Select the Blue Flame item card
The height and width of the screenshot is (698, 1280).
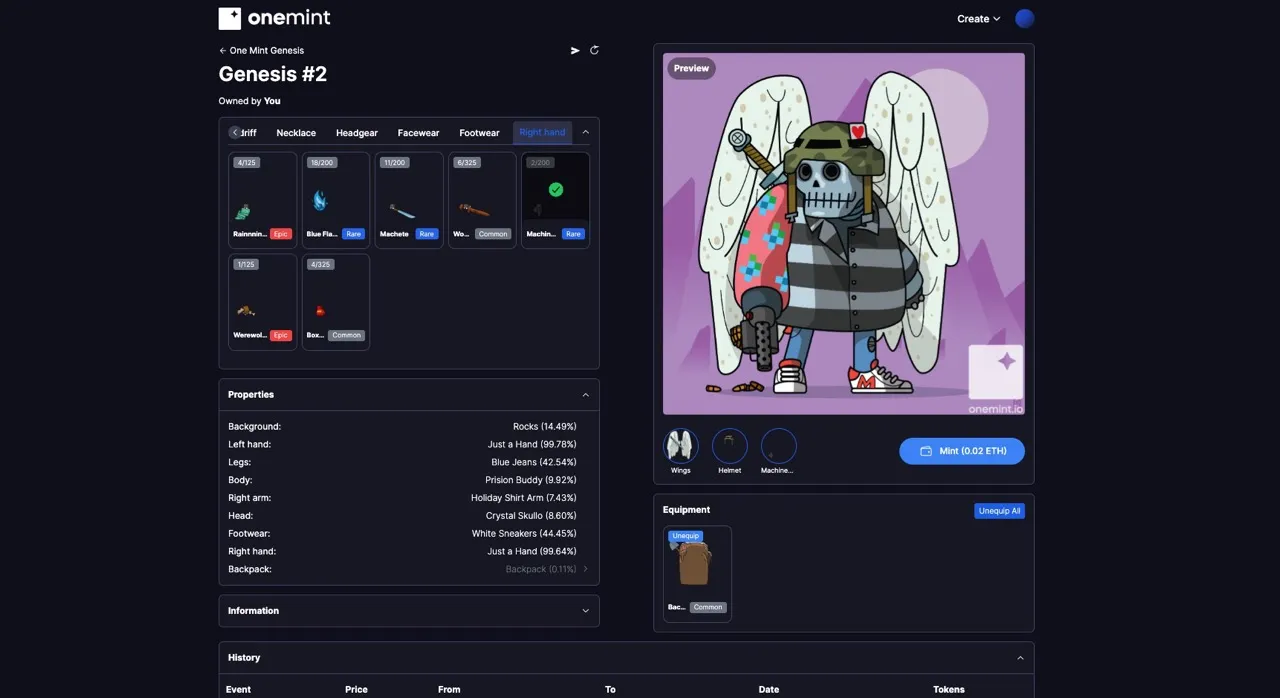click(x=335, y=200)
